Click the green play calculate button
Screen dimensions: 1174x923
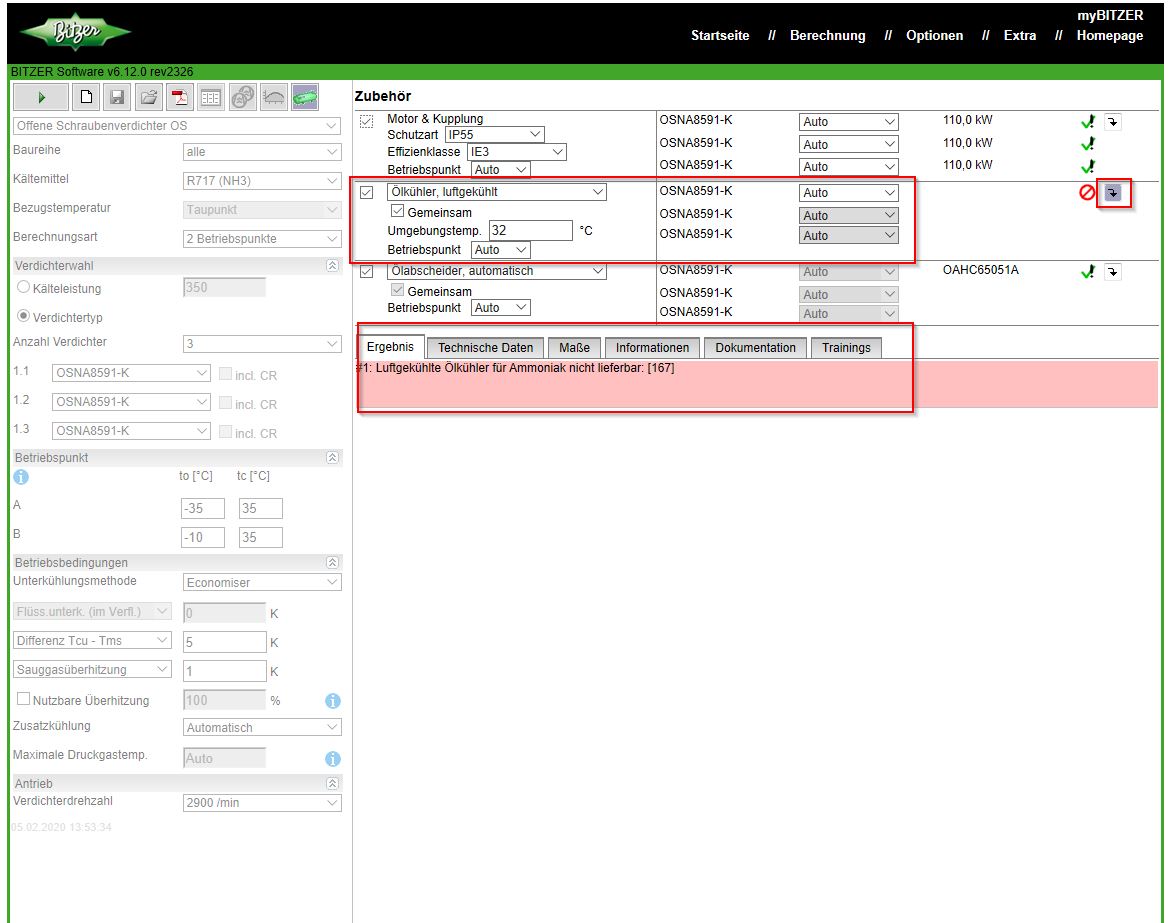point(41,97)
